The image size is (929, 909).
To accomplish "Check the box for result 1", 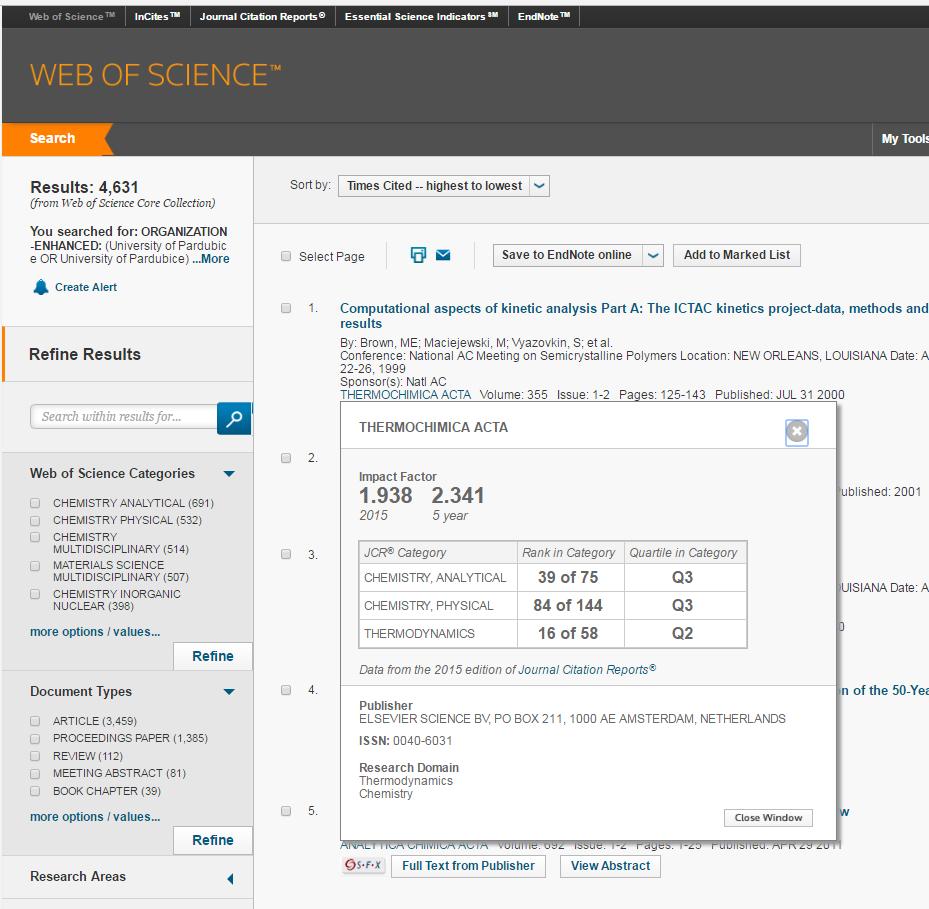I will (286, 308).
